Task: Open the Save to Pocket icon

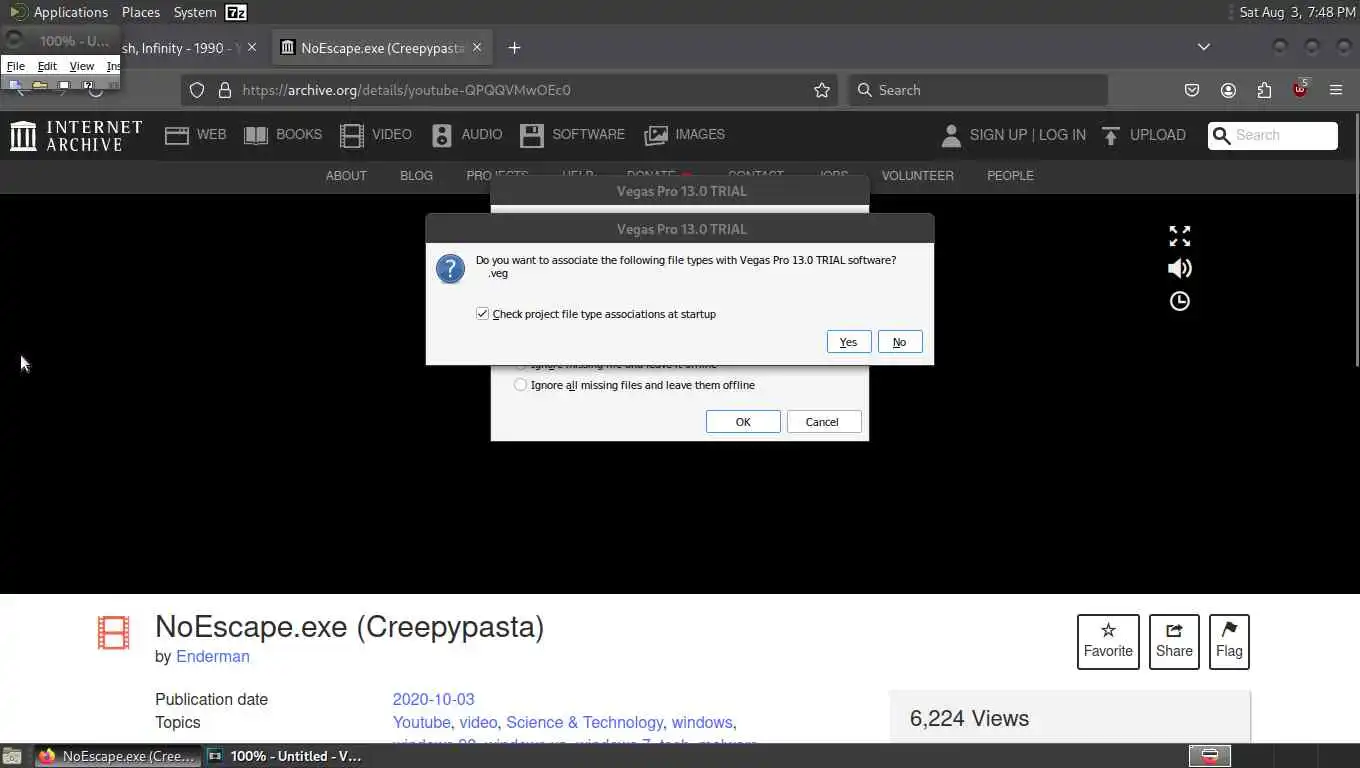Action: click(1192, 90)
